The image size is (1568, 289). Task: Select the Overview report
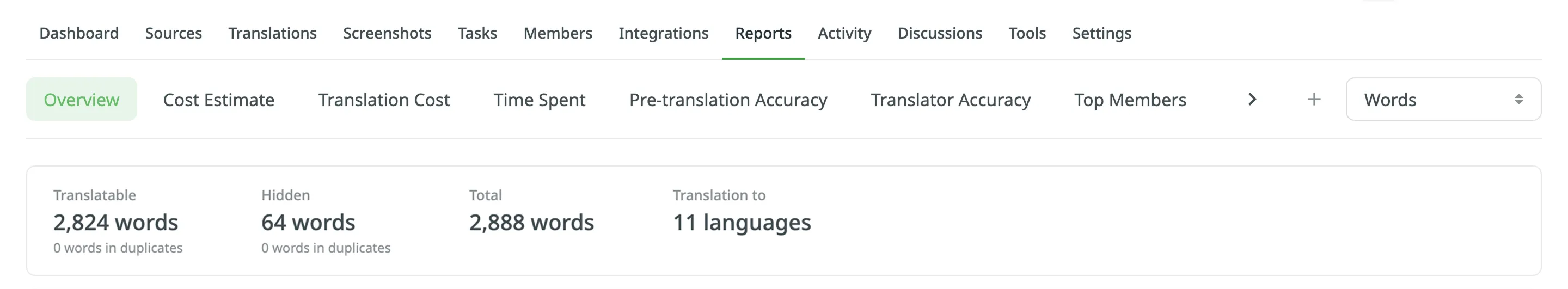(82, 99)
